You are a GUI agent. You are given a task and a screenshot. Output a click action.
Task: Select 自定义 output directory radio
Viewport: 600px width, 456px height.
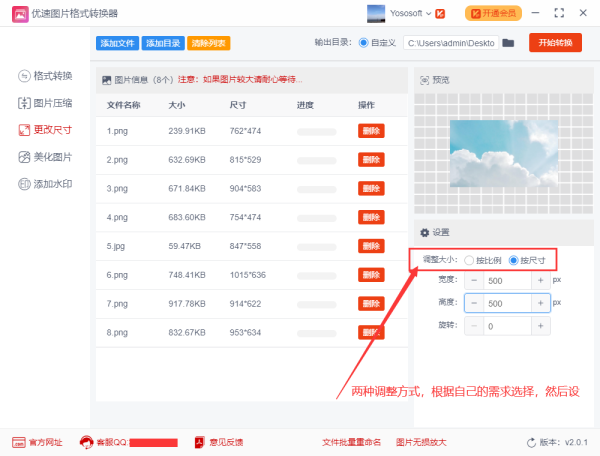pyautogui.click(x=363, y=43)
